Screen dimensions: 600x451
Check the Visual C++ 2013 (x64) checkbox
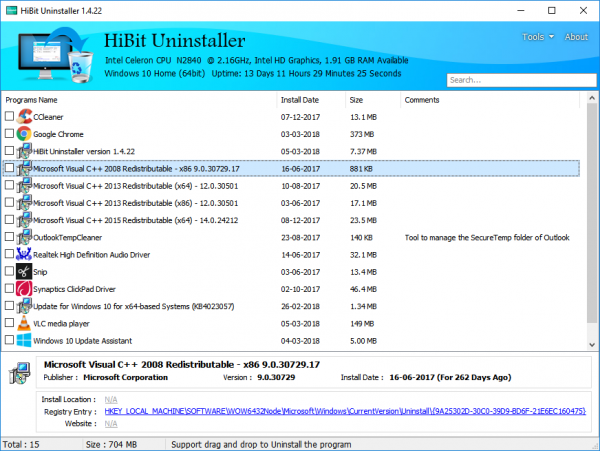coord(10,185)
